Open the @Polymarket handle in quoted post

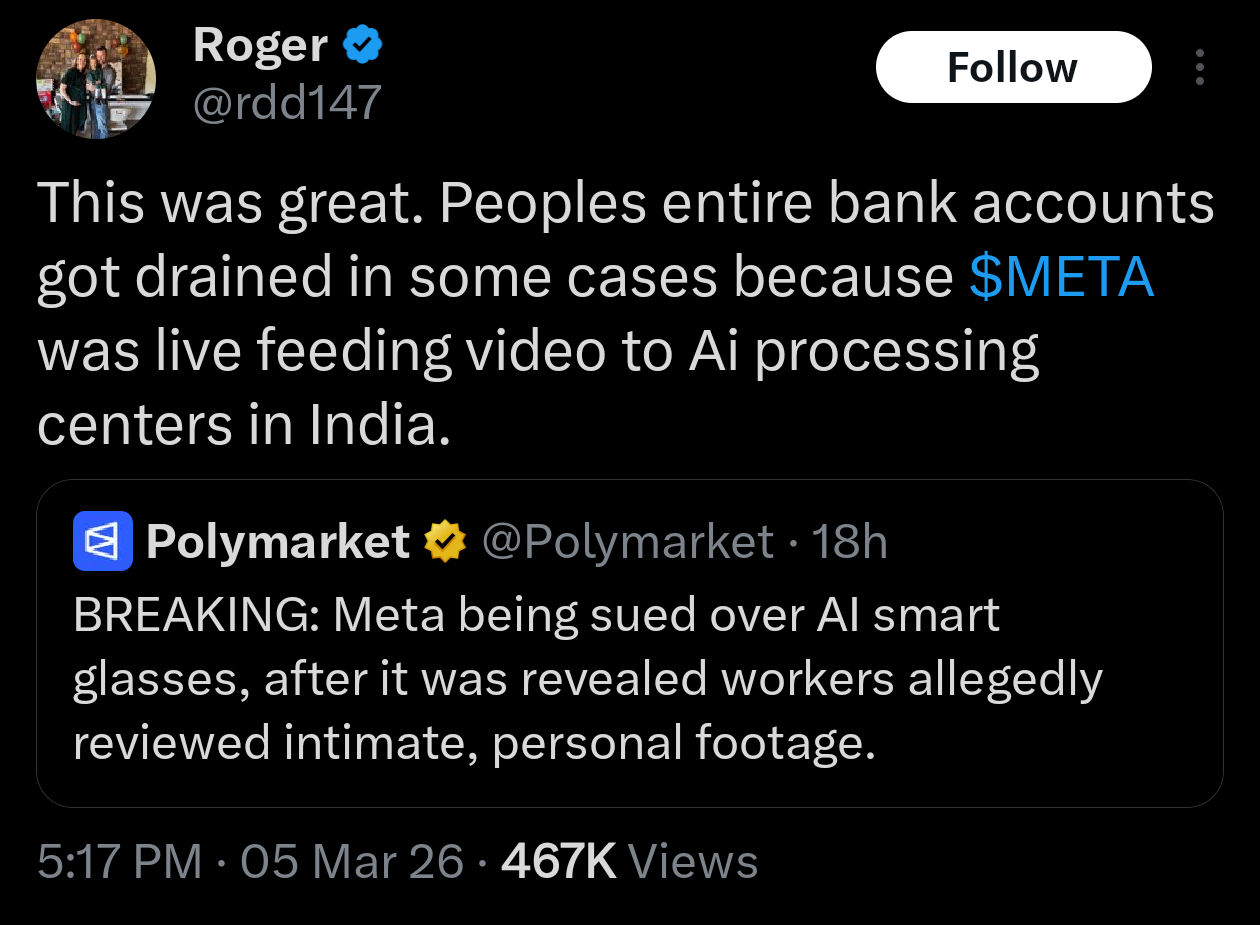pyautogui.click(x=628, y=542)
